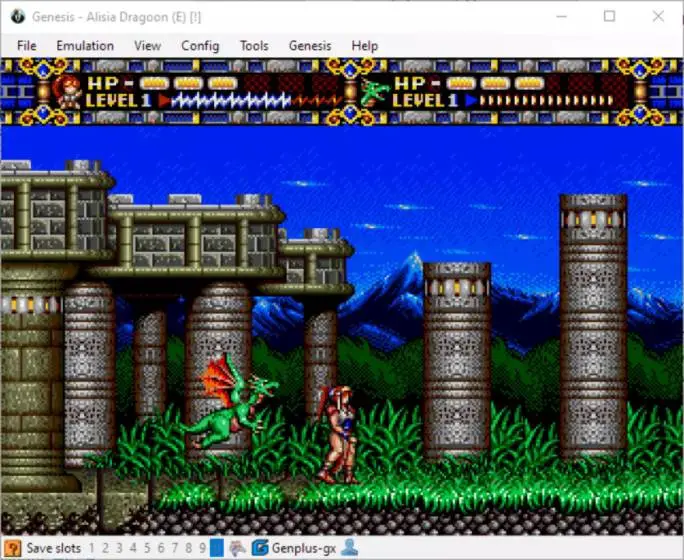Select save slot 5
The width and height of the screenshot is (684, 560).
click(x=147, y=548)
